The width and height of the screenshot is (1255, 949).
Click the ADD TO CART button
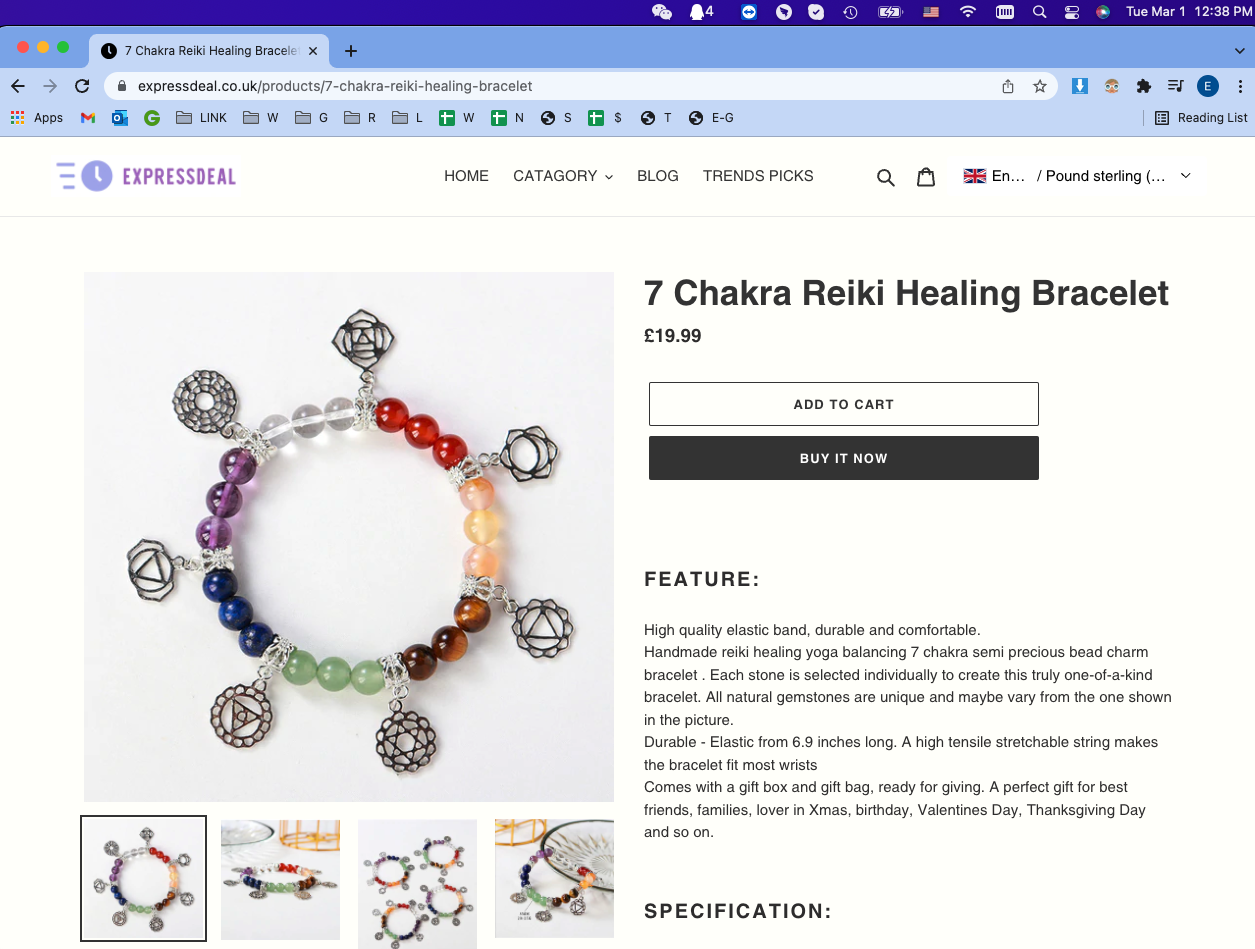coord(844,404)
